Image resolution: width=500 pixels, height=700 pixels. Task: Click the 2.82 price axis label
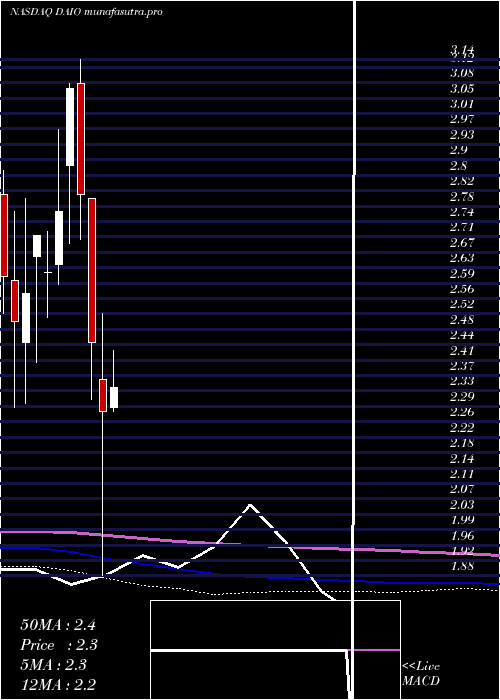462,181
